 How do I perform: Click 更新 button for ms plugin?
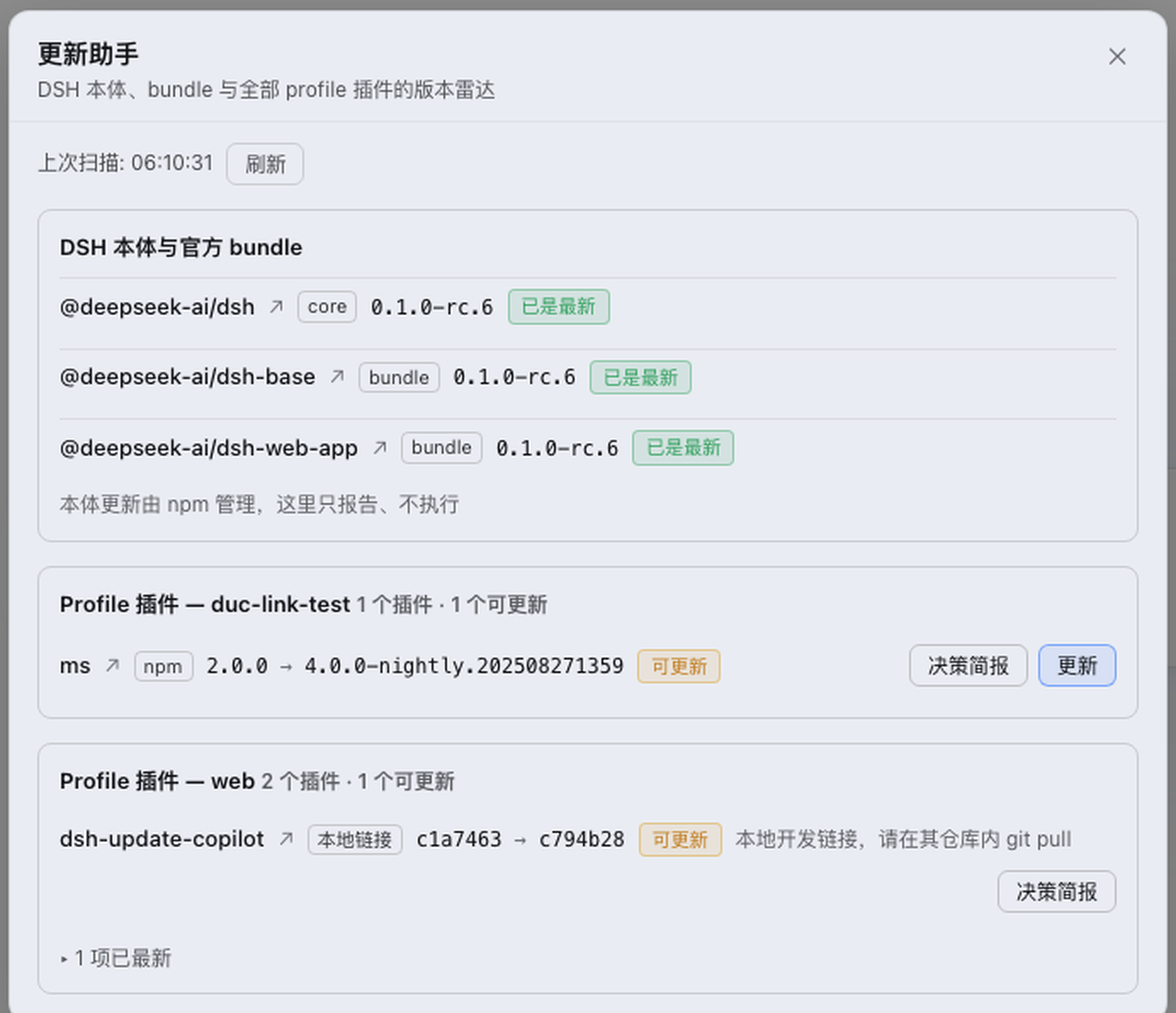[1077, 665]
